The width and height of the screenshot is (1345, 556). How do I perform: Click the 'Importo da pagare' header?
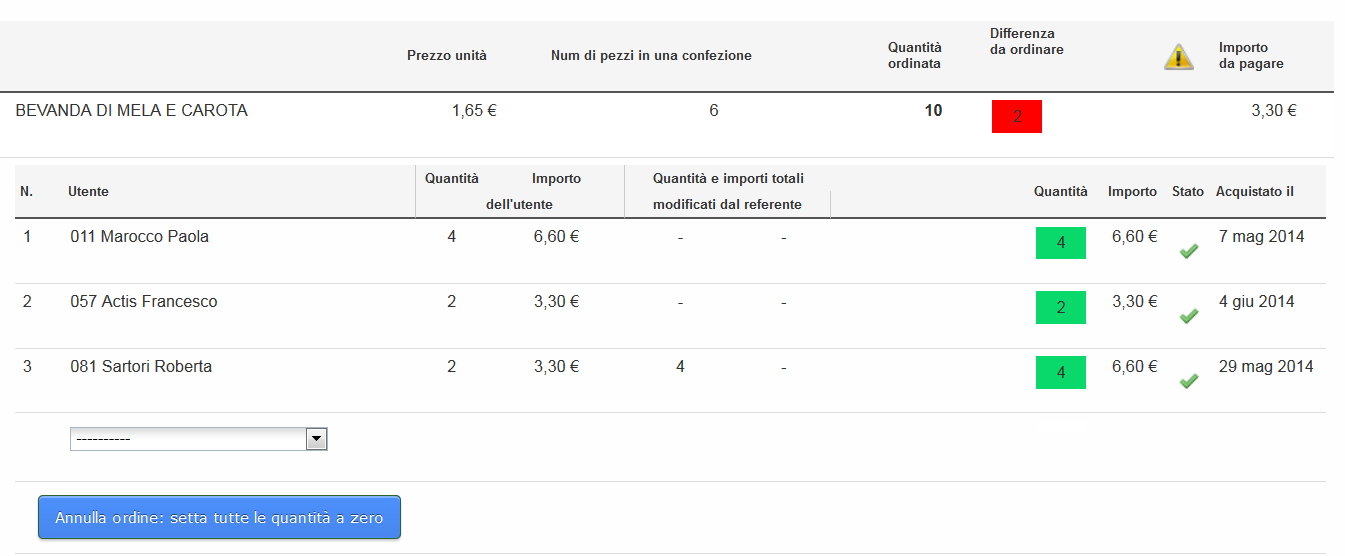click(x=1251, y=55)
